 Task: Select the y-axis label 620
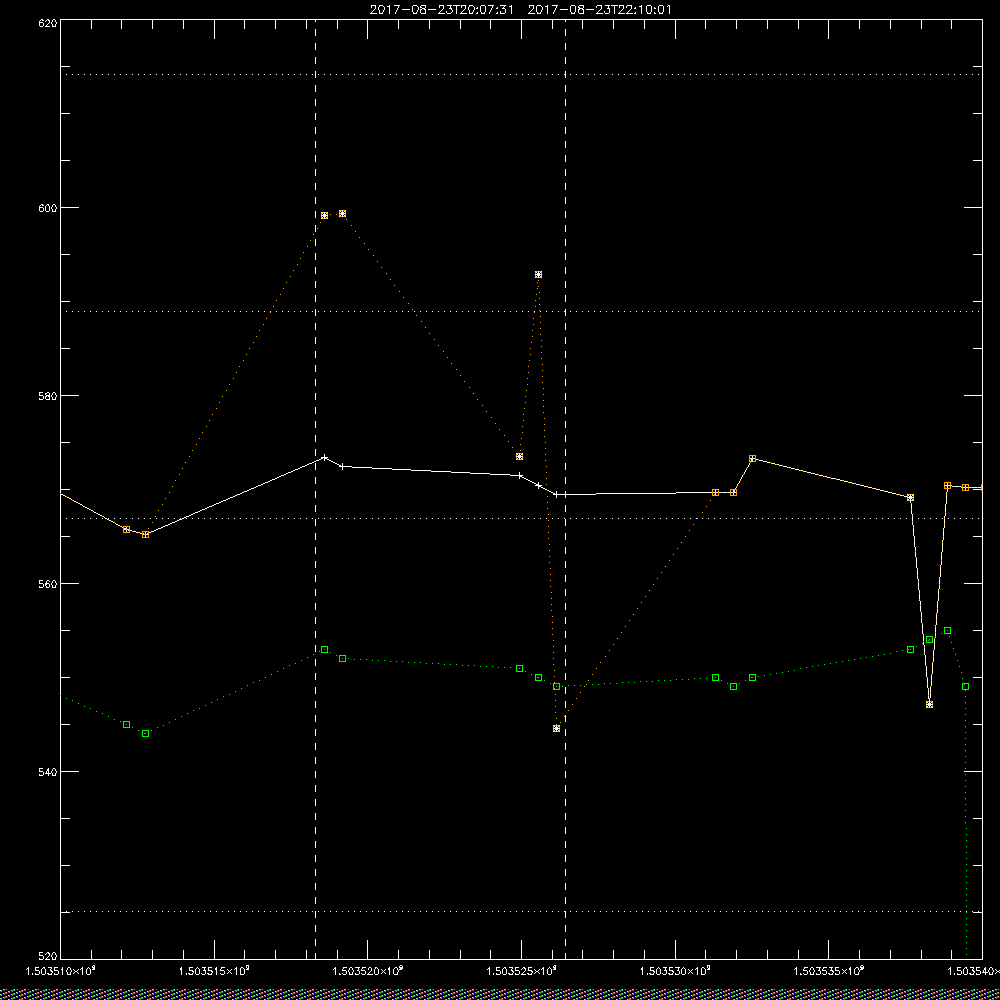[47, 22]
